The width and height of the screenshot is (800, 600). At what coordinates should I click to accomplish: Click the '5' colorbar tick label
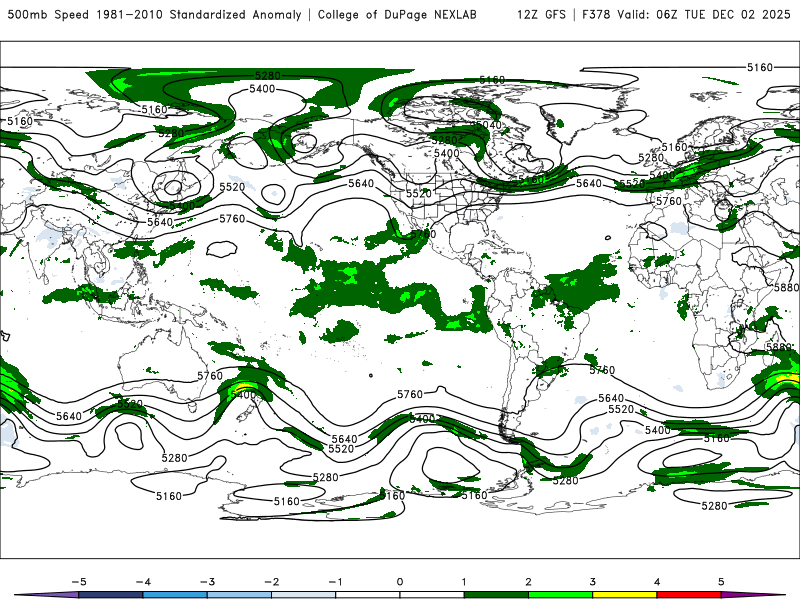pyautogui.click(x=721, y=582)
